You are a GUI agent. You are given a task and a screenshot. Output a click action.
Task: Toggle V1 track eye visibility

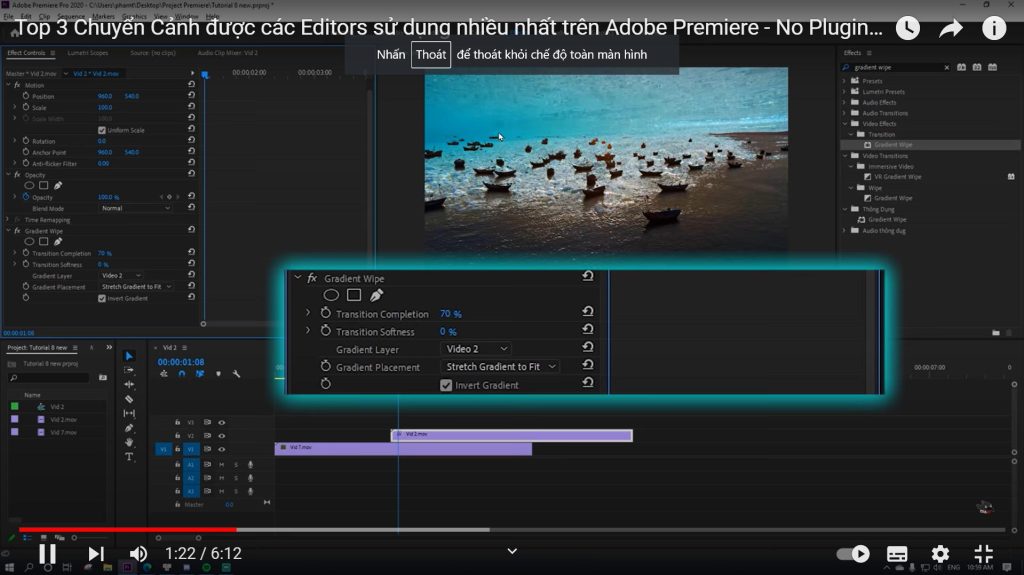point(221,450)
